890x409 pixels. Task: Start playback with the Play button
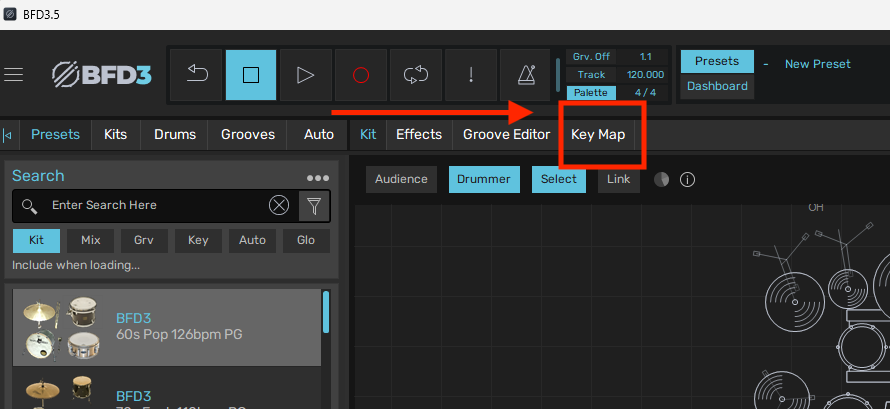[305, 75]
